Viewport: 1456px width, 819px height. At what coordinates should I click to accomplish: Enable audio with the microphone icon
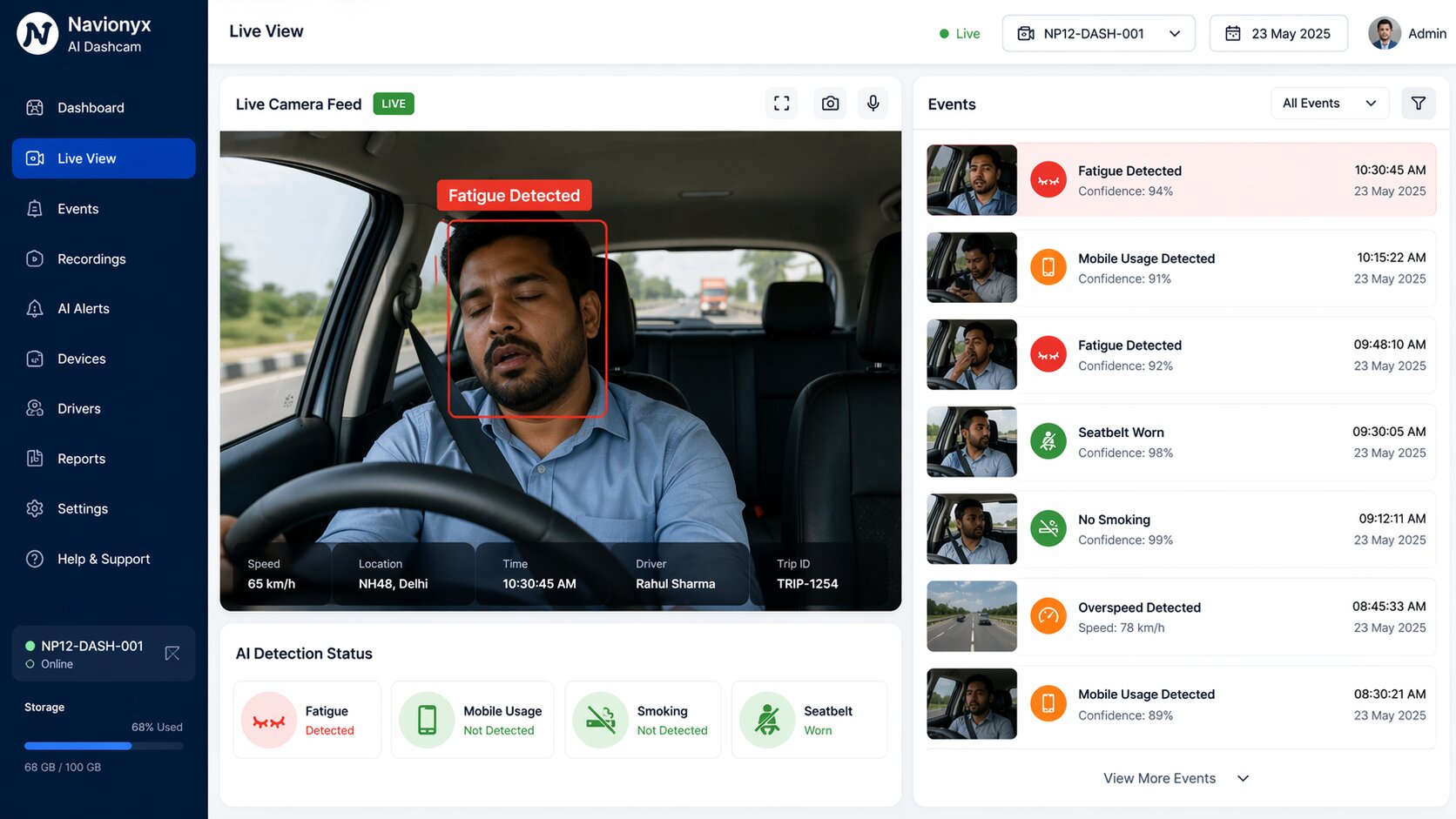click(x=873, y=103)
